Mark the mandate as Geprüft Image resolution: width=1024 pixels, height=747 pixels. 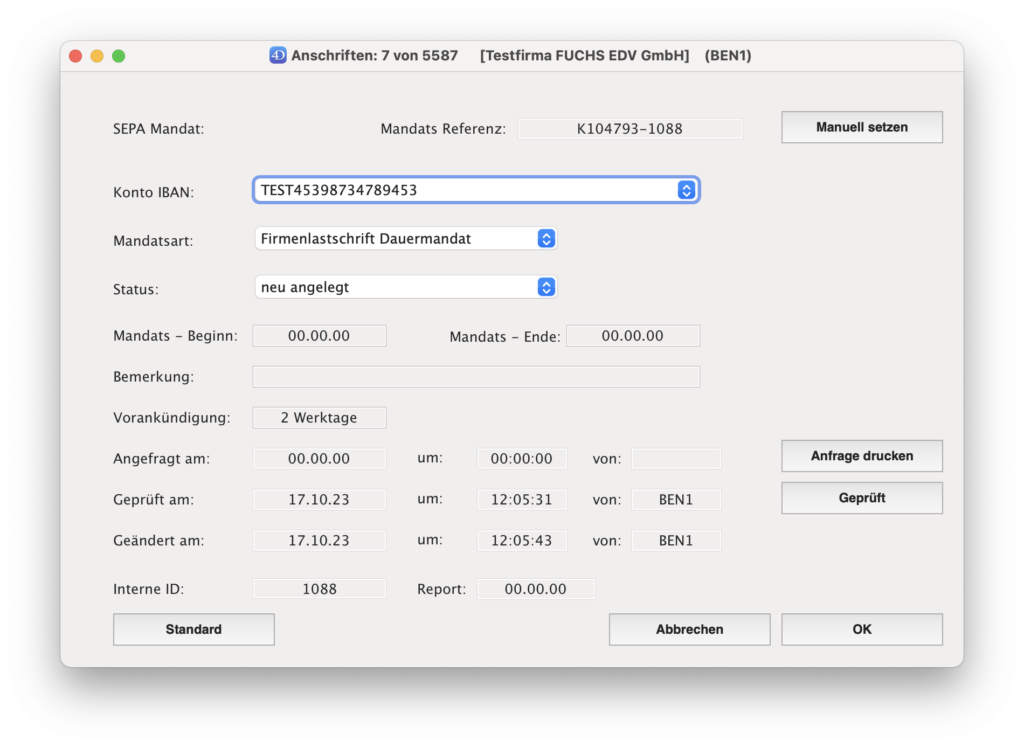[861, 498]
